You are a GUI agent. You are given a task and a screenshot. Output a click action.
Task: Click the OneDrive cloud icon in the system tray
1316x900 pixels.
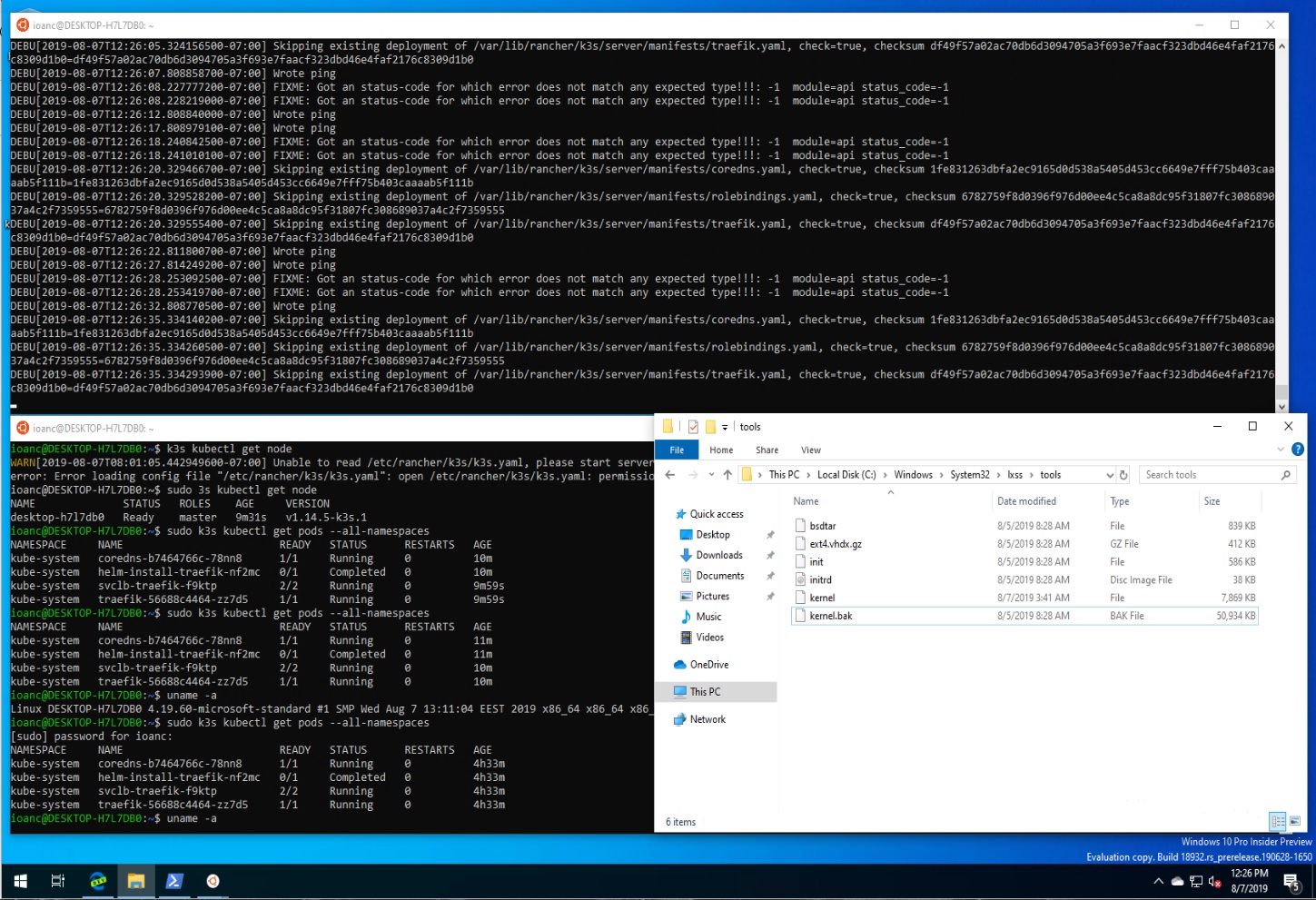click(x=1177, y=880)
